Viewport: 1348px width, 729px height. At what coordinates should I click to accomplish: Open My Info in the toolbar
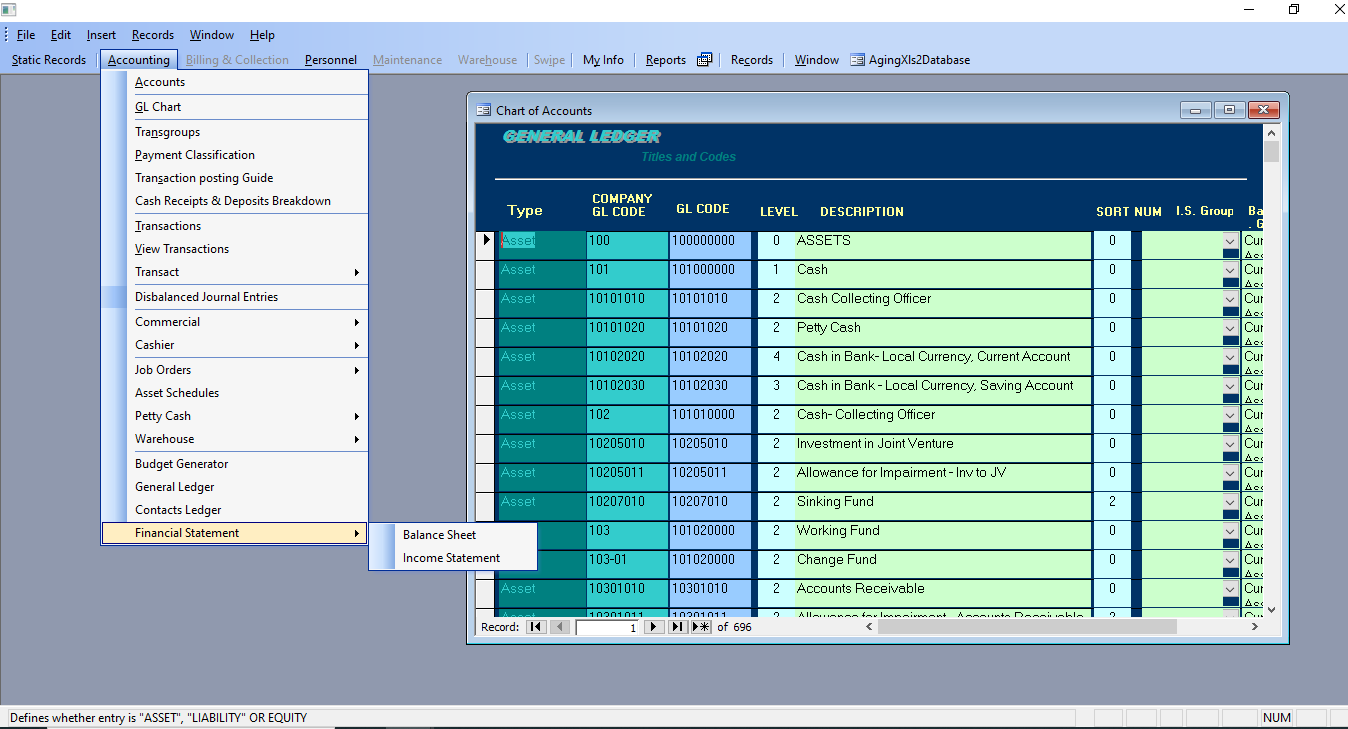point(603,60)
